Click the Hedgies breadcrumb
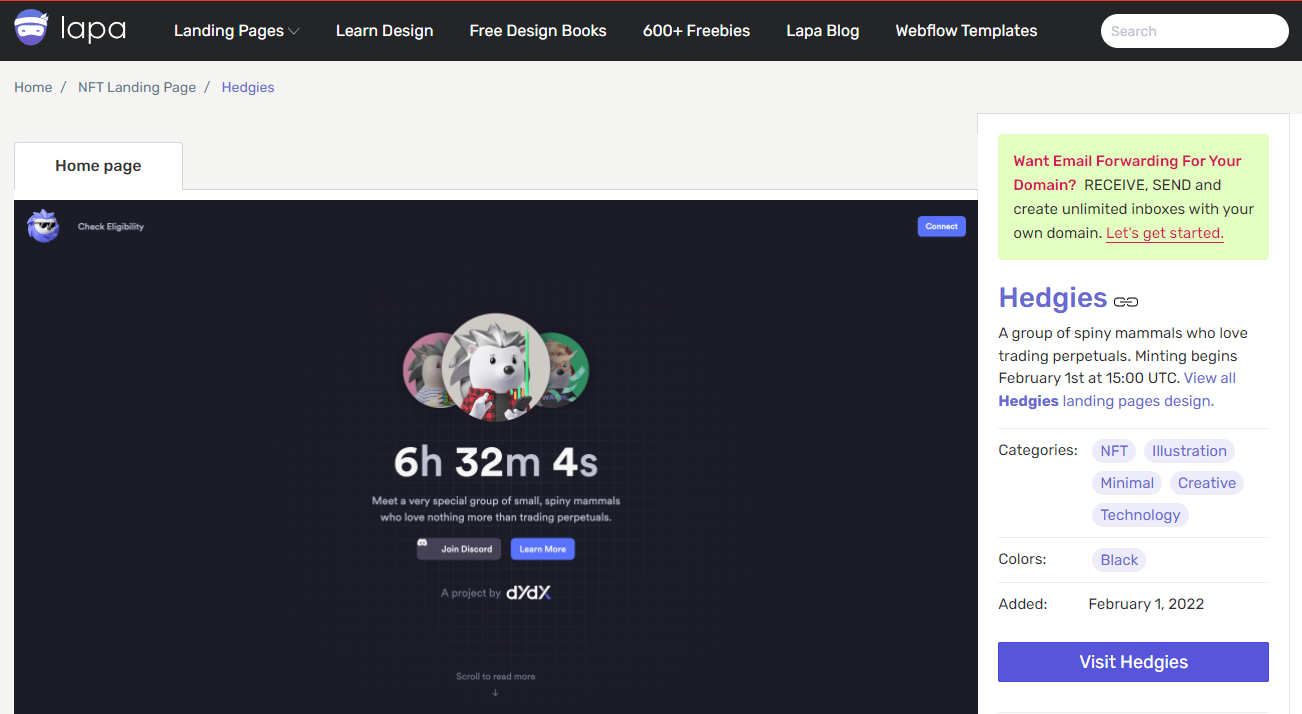The width and height of the screenshot is (1302, 714). click(x=248, y=87)
